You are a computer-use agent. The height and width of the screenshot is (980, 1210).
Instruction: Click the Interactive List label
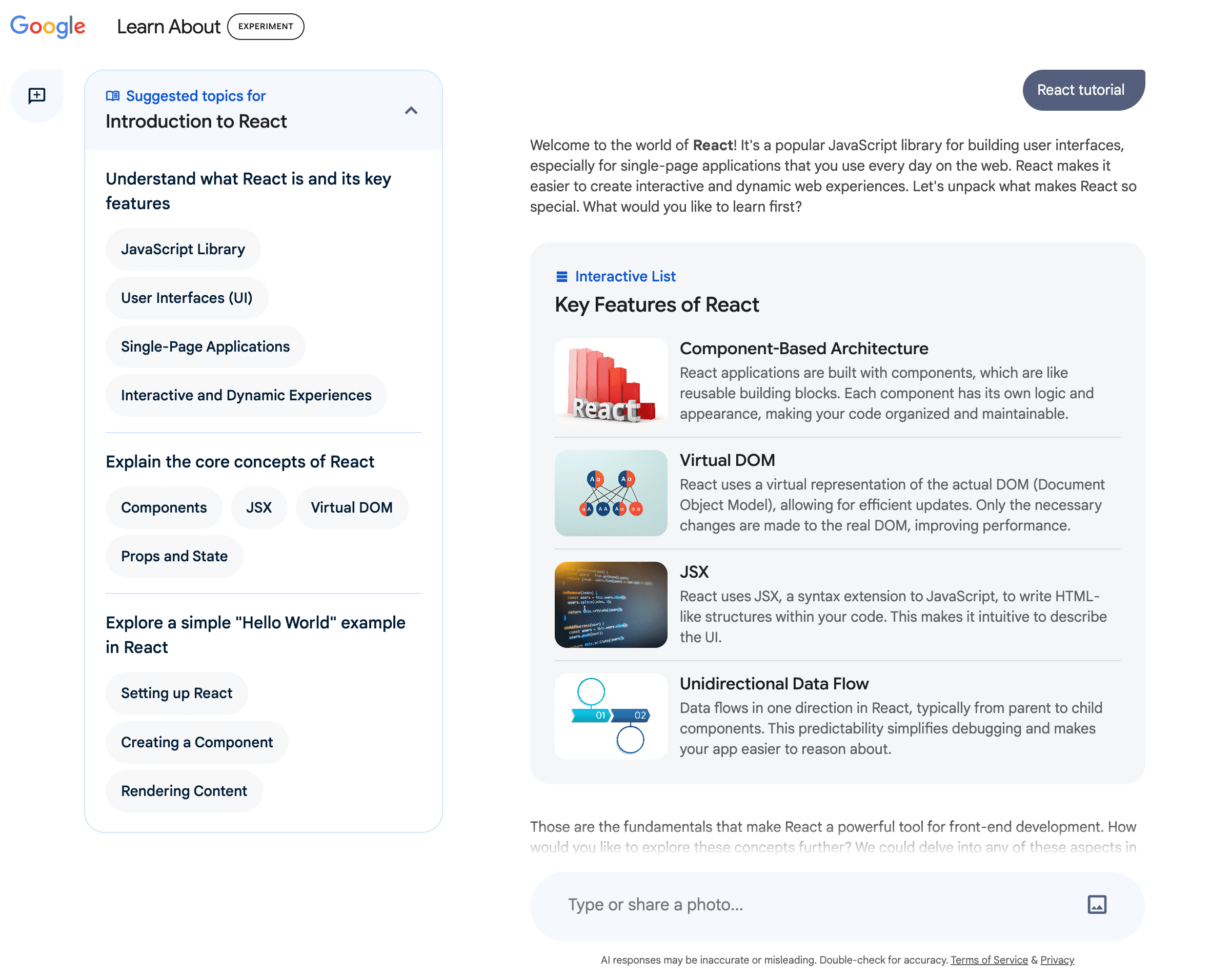(x=625, y=277)
